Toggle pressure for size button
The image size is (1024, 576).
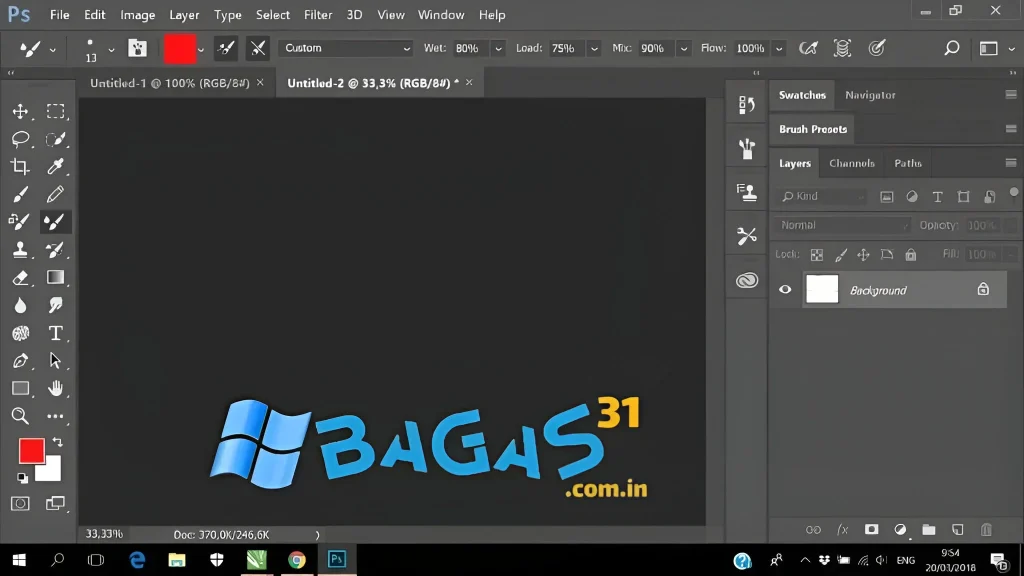(876, 48)
